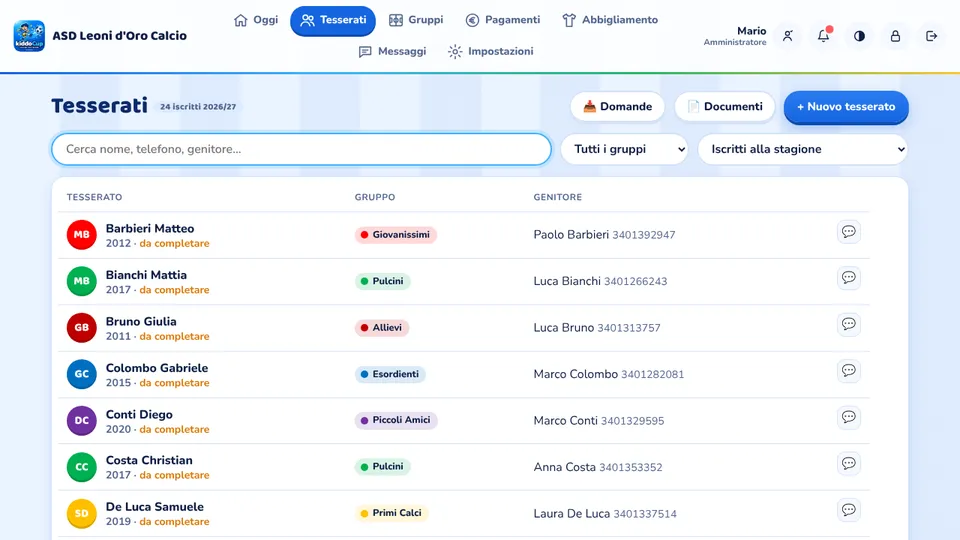Image resolution: width=960 pixels, height=540 pixels.
Task: Click the Primi Calci group badge
Action: click(392, 513)
